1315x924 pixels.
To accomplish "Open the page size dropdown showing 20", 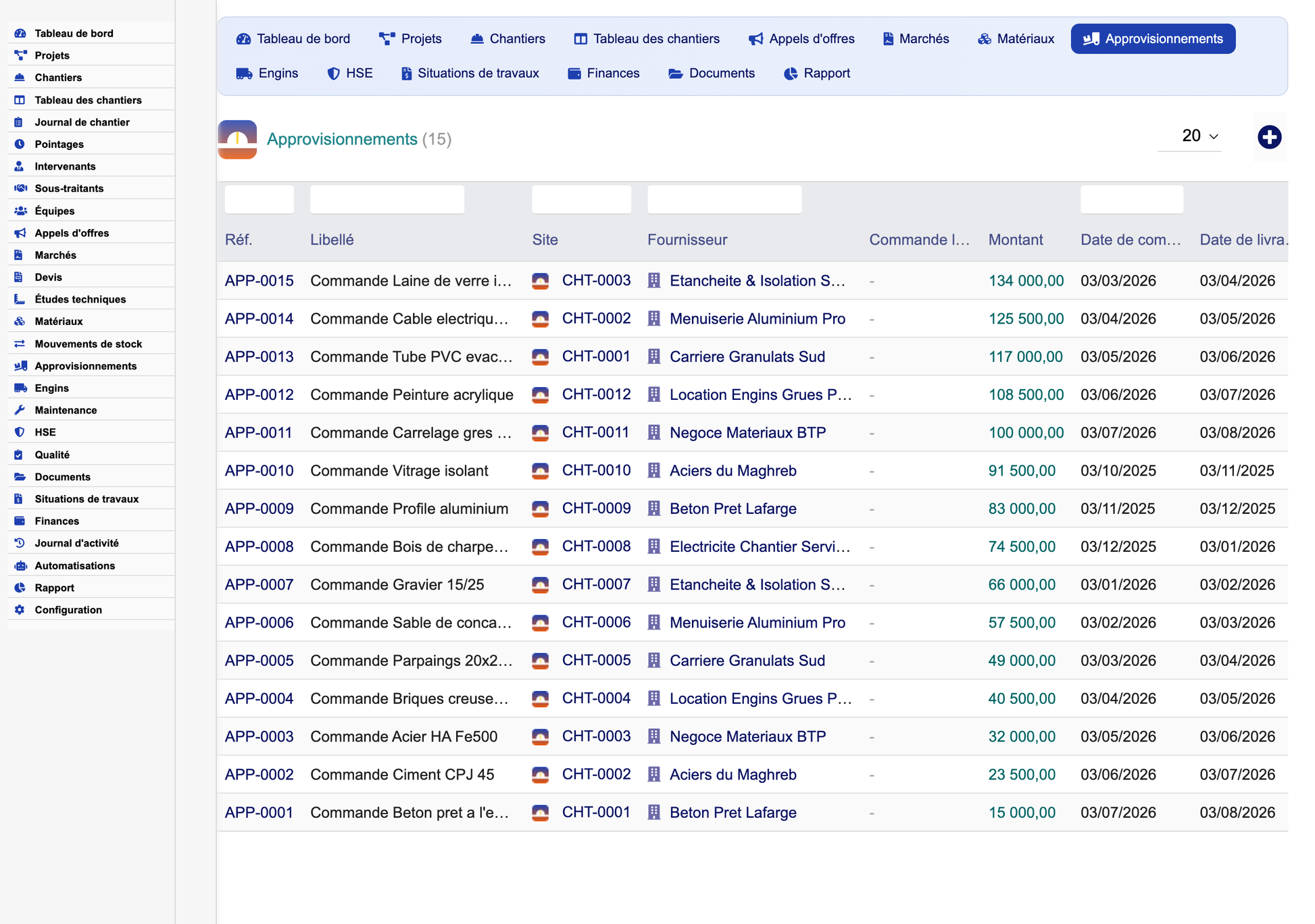I will pyautogui.click(x=1191, y=136).
